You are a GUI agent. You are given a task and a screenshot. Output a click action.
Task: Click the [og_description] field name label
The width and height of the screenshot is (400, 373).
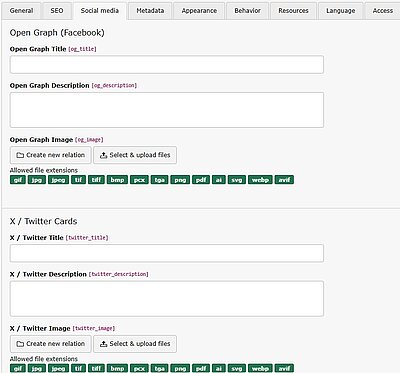click(x=114, y=86)
